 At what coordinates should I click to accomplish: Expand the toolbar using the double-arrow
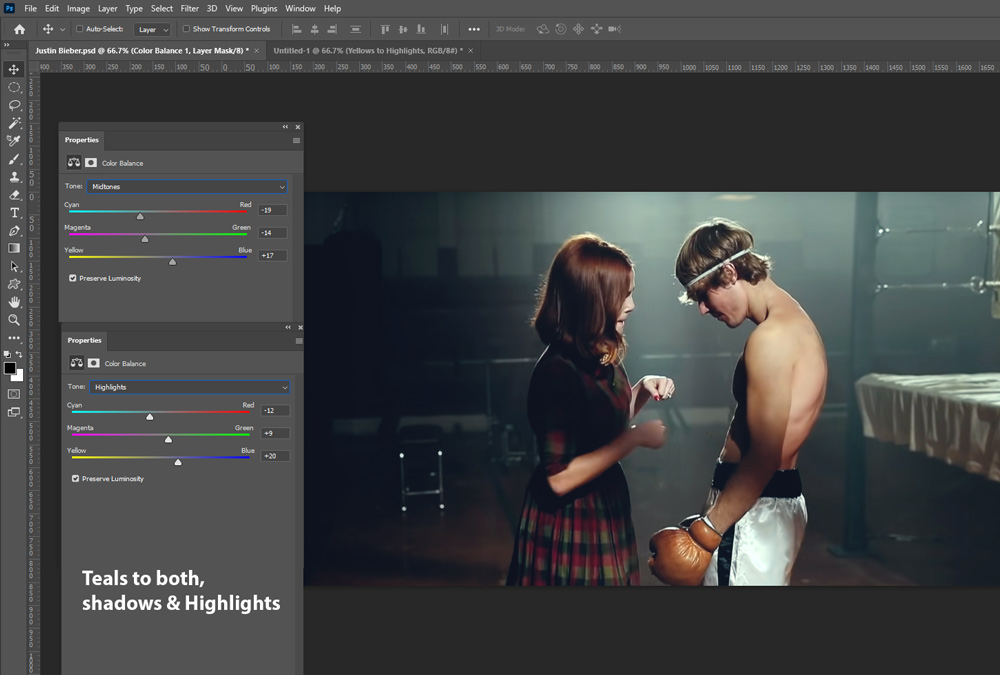(x=6, y=45)
